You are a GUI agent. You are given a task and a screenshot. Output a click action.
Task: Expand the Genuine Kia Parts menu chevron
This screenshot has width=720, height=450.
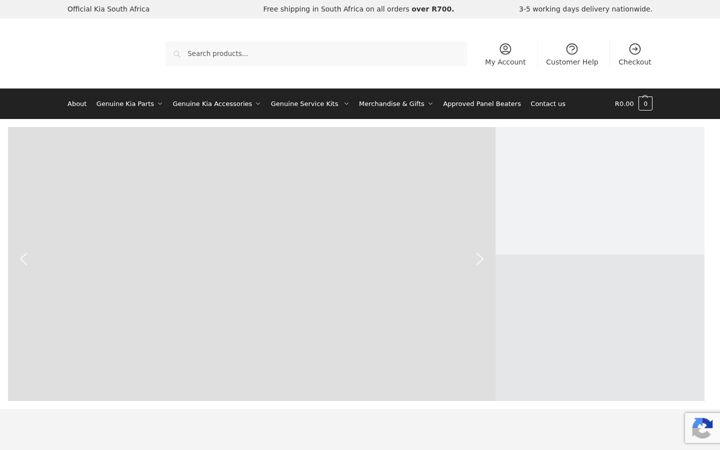click(x=160, y=104)
